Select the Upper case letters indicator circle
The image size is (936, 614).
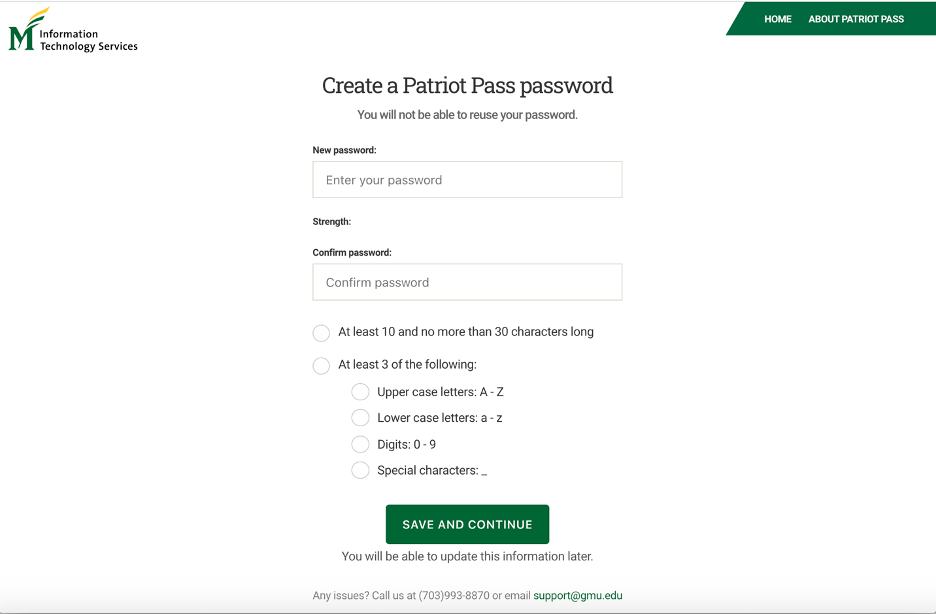[x=360, y=392]
